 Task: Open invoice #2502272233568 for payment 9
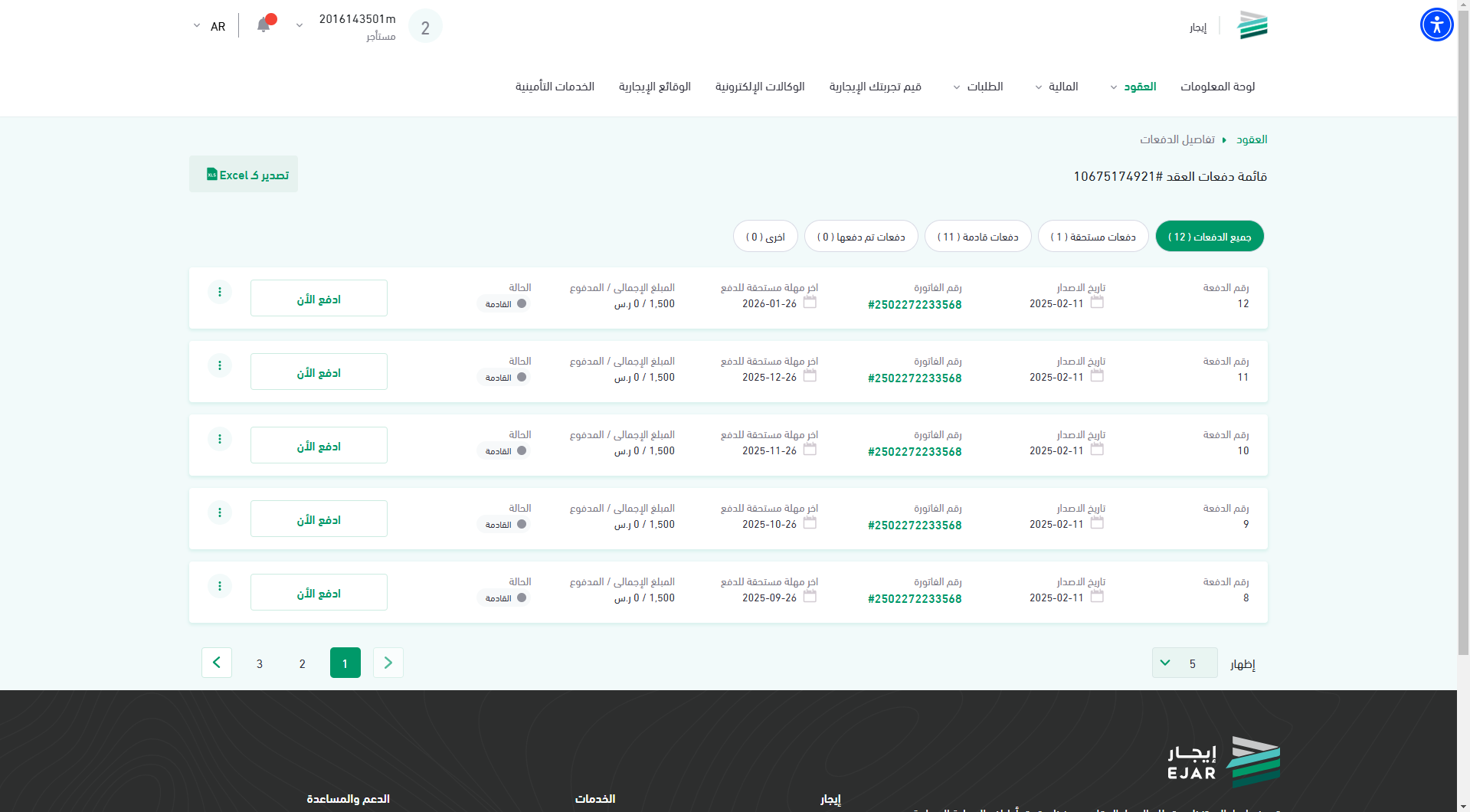tap(915, 526)
